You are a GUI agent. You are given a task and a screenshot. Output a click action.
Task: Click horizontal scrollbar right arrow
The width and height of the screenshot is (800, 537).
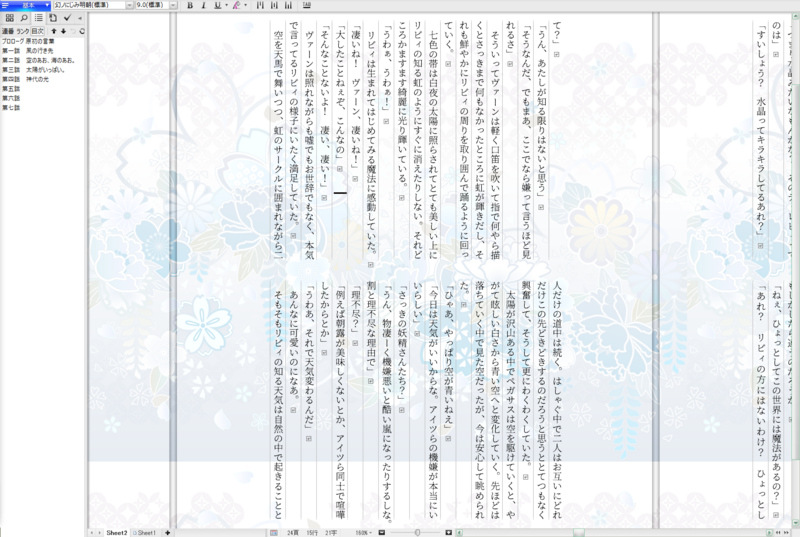(769, 532)
